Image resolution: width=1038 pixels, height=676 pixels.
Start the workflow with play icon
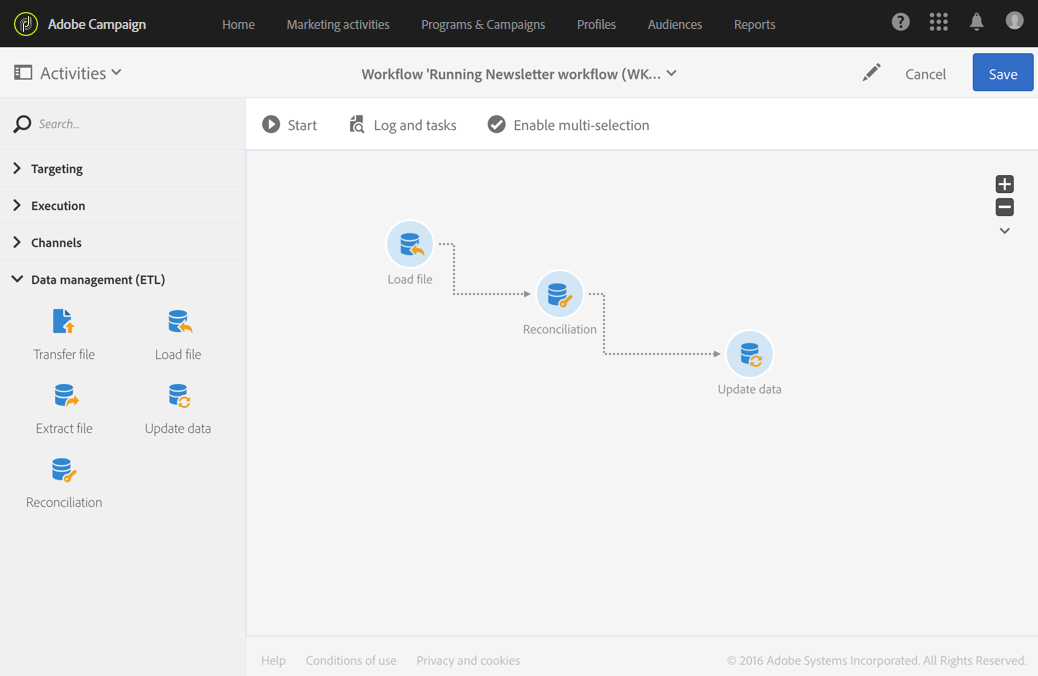[271, 124]
